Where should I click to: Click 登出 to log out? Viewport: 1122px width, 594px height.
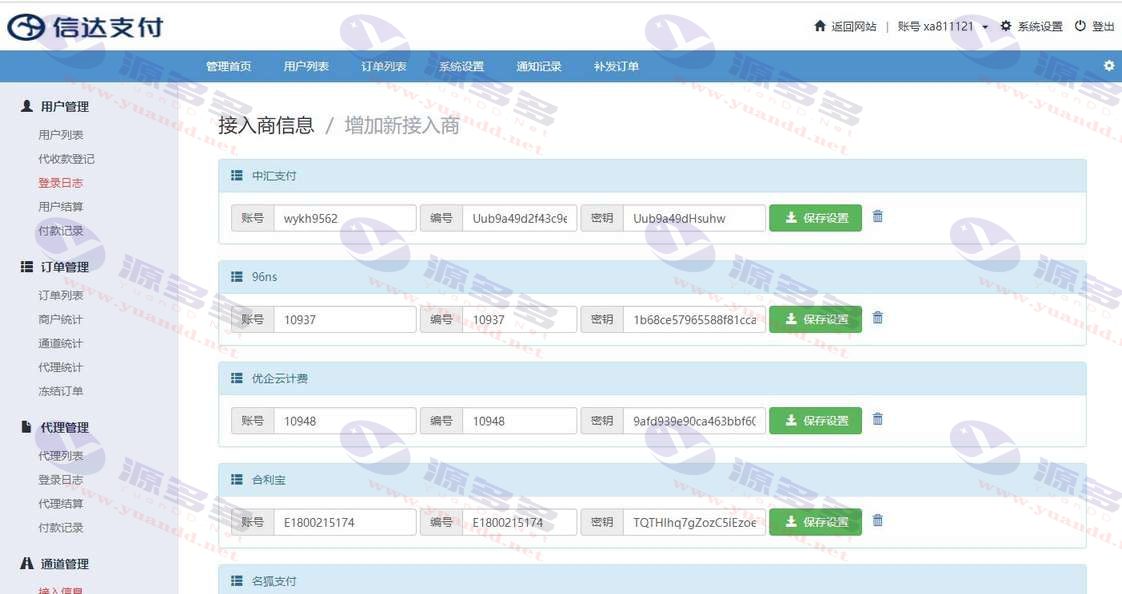[x=1095, y=26]
